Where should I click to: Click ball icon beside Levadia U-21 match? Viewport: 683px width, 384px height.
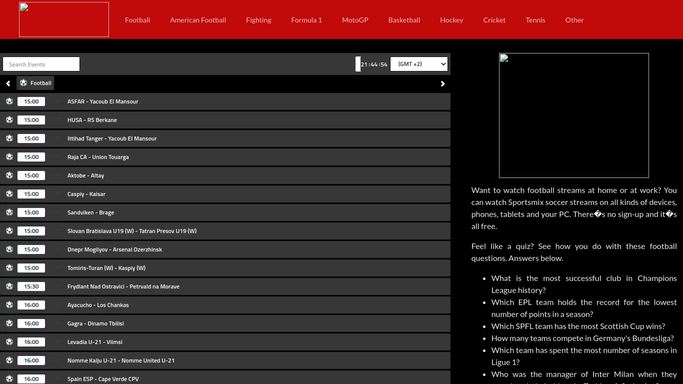pos(10,342)
